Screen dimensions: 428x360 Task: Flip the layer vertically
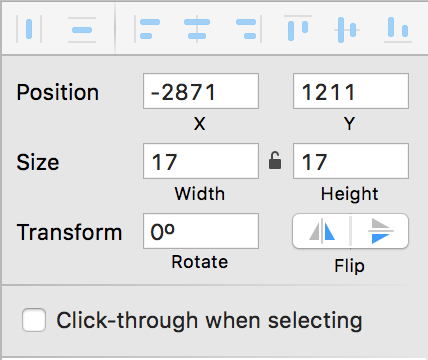point(380,231)
